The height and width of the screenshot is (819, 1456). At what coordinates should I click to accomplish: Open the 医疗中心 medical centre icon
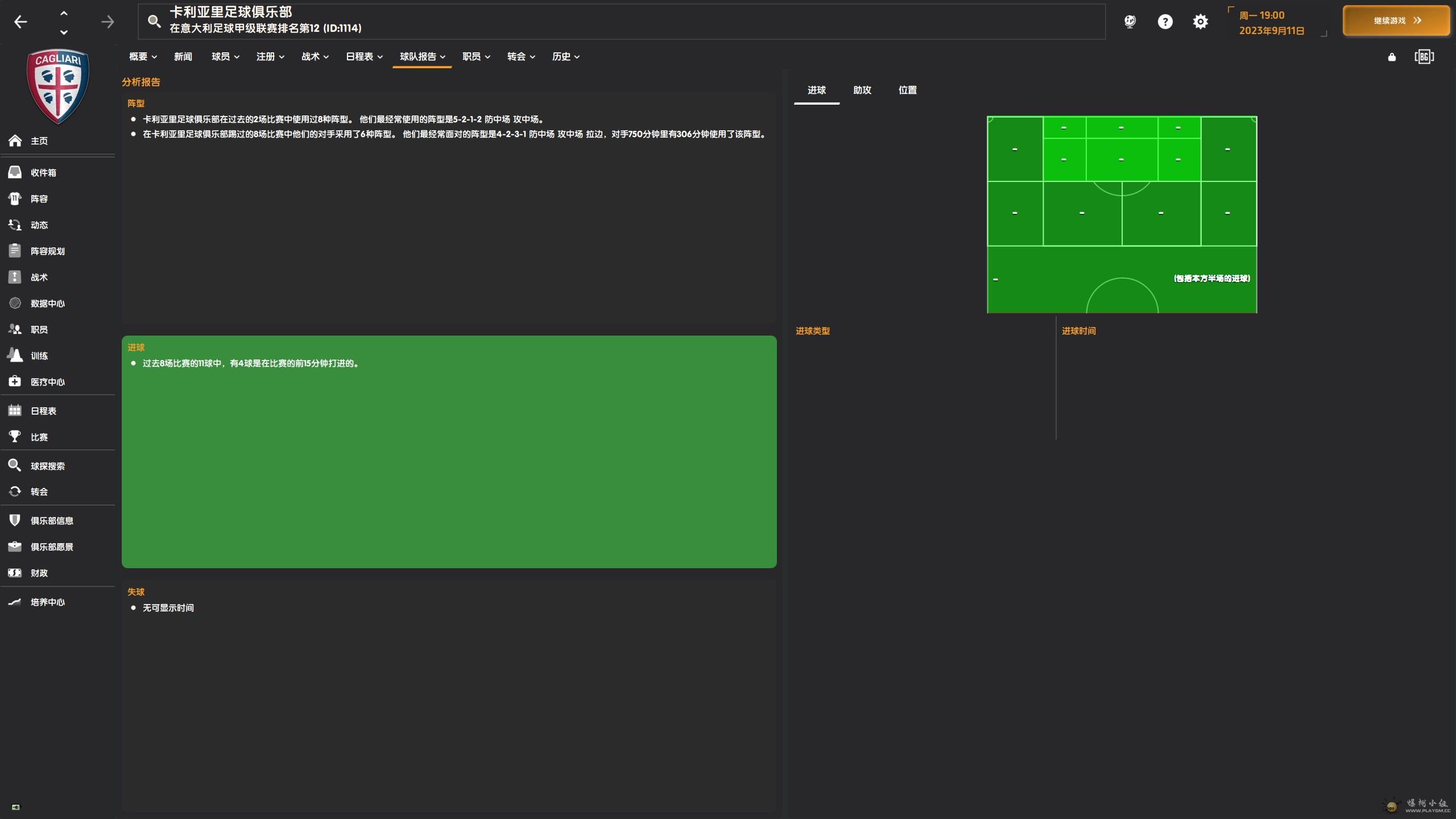click(15, 382)
